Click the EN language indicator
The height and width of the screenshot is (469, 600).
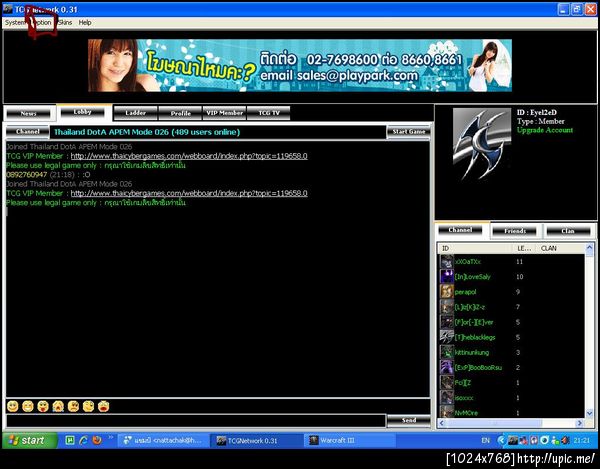click(x=486, y=440)
